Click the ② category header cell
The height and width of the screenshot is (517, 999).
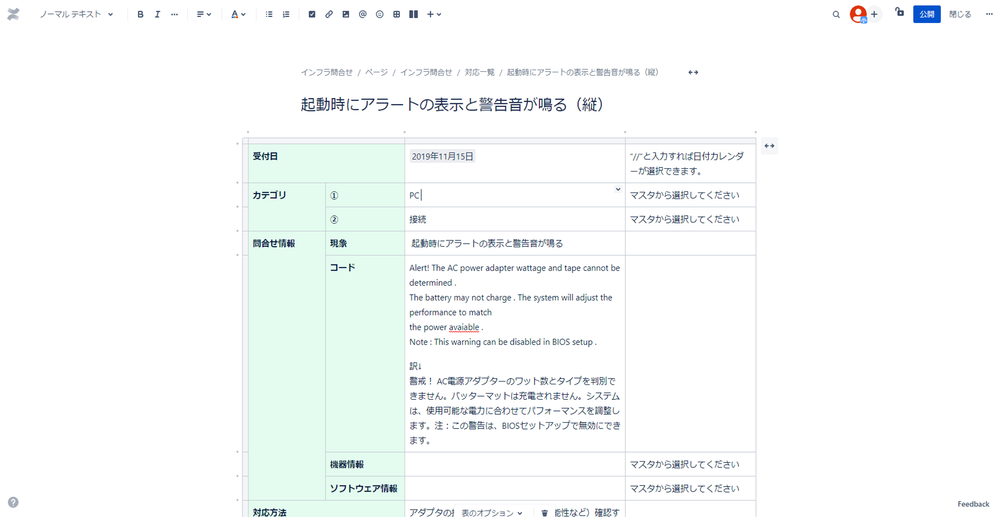[x=365, y=219]
